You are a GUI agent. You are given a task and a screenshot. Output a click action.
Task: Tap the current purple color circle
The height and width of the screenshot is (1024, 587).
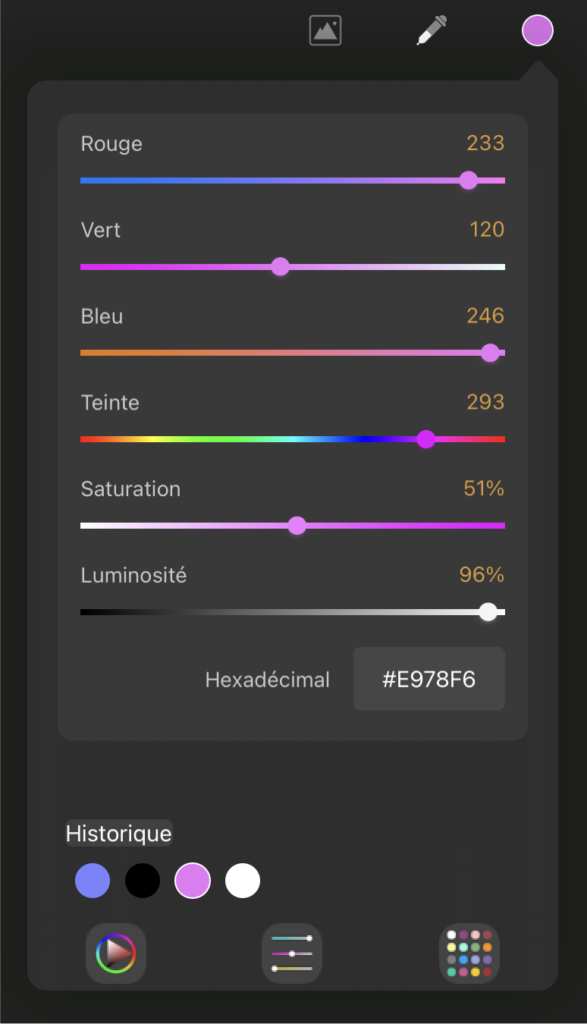537,31
